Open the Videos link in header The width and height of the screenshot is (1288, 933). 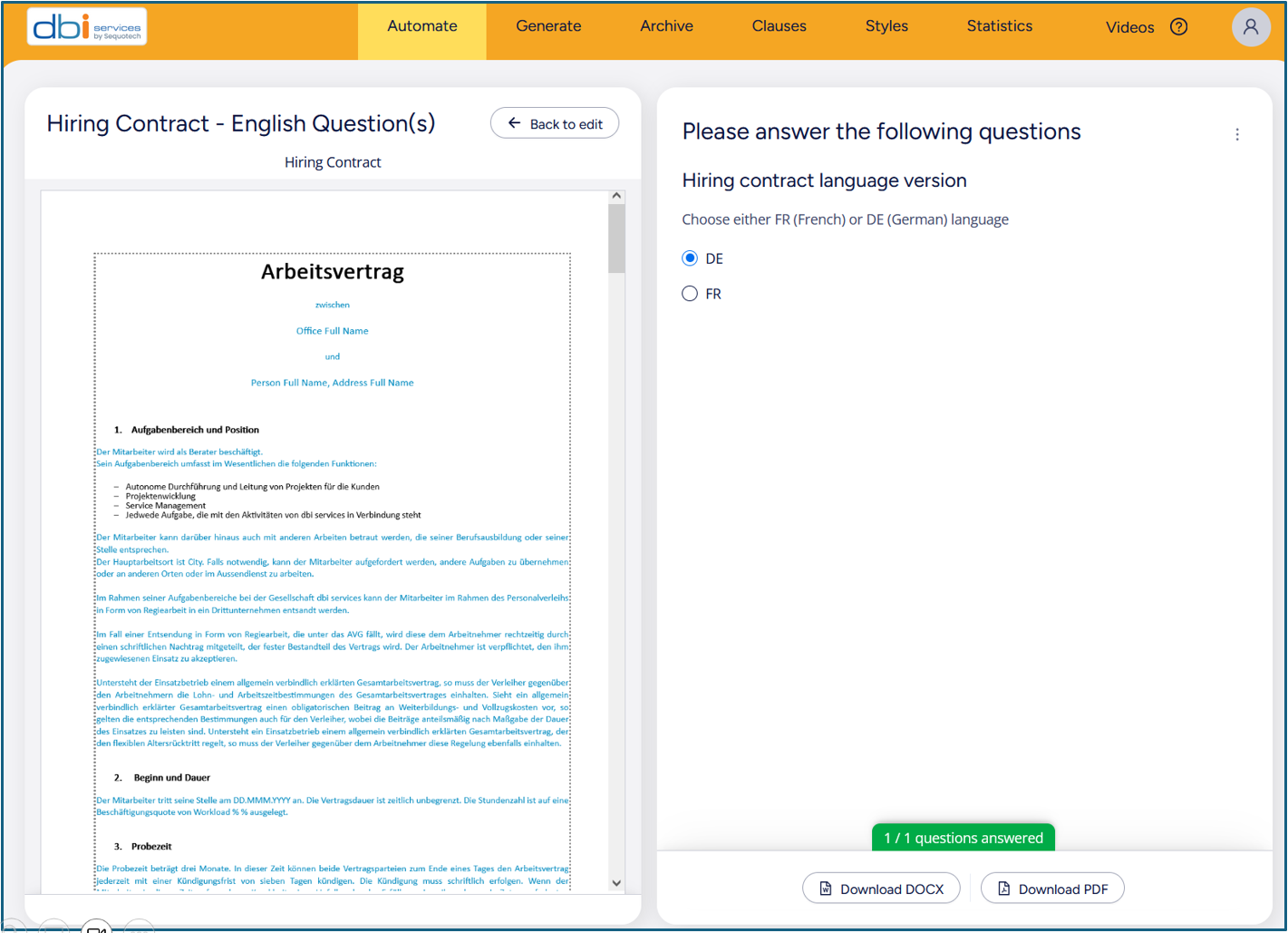click(1129, 27)
